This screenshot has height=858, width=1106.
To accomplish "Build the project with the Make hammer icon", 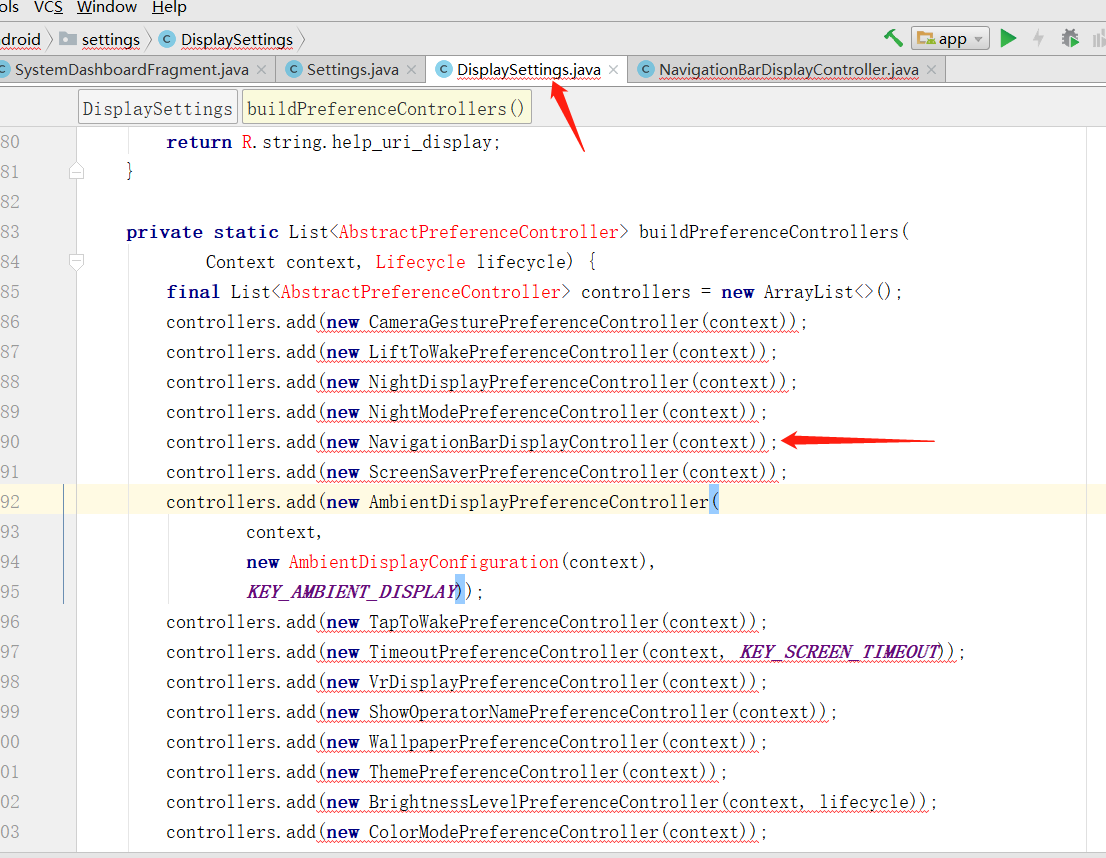I will point(892,38).
